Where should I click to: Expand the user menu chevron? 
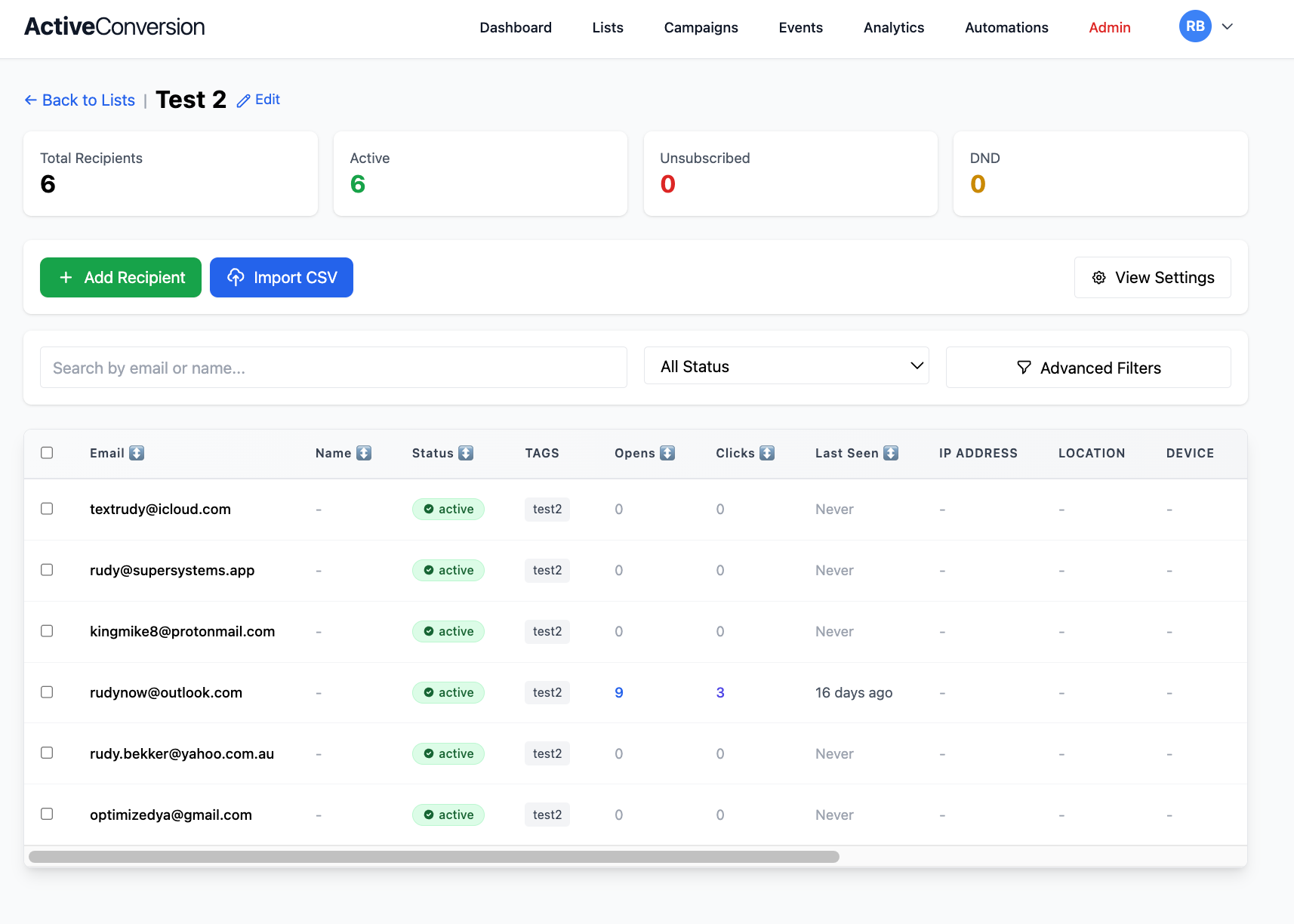click(1228, 26)
